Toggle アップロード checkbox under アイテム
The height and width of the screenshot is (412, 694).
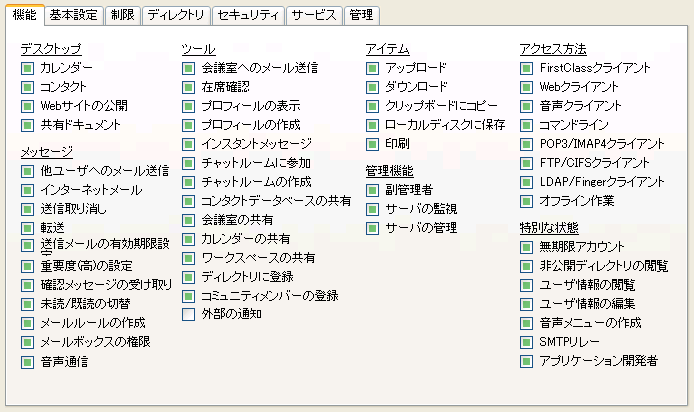[372, 68]
